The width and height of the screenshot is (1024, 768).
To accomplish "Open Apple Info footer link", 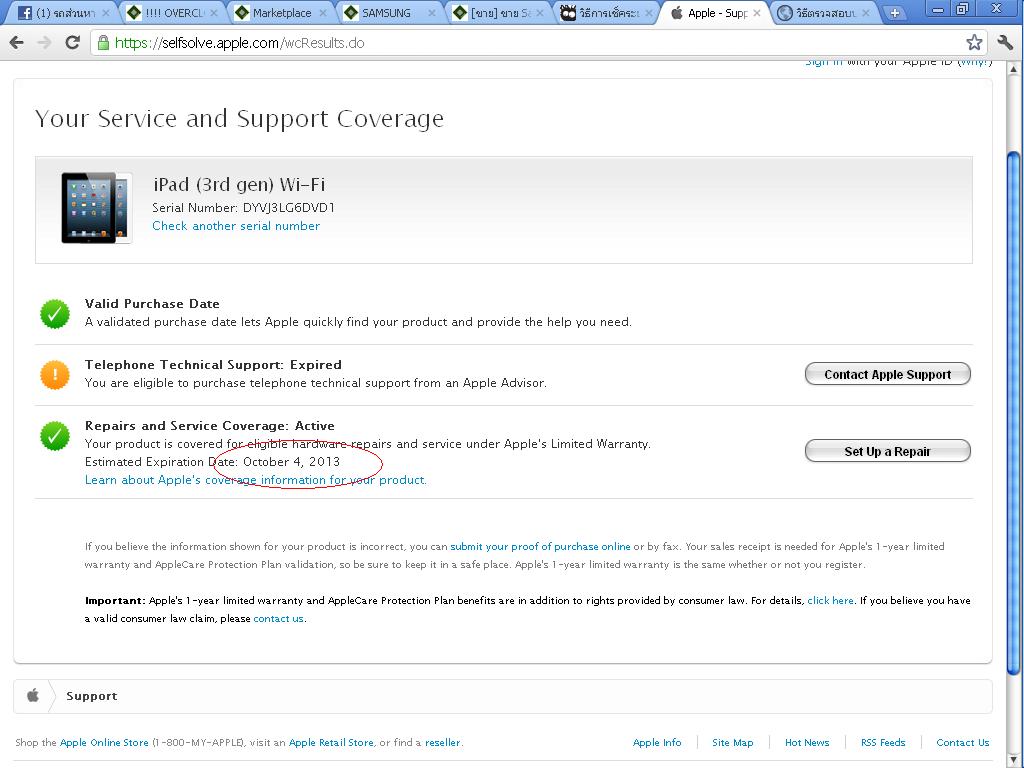I will pyautogui.click(x=657, y=743).
